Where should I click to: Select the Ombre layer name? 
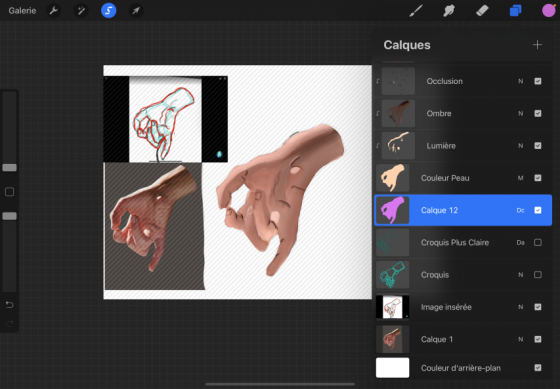coord(439,113)
